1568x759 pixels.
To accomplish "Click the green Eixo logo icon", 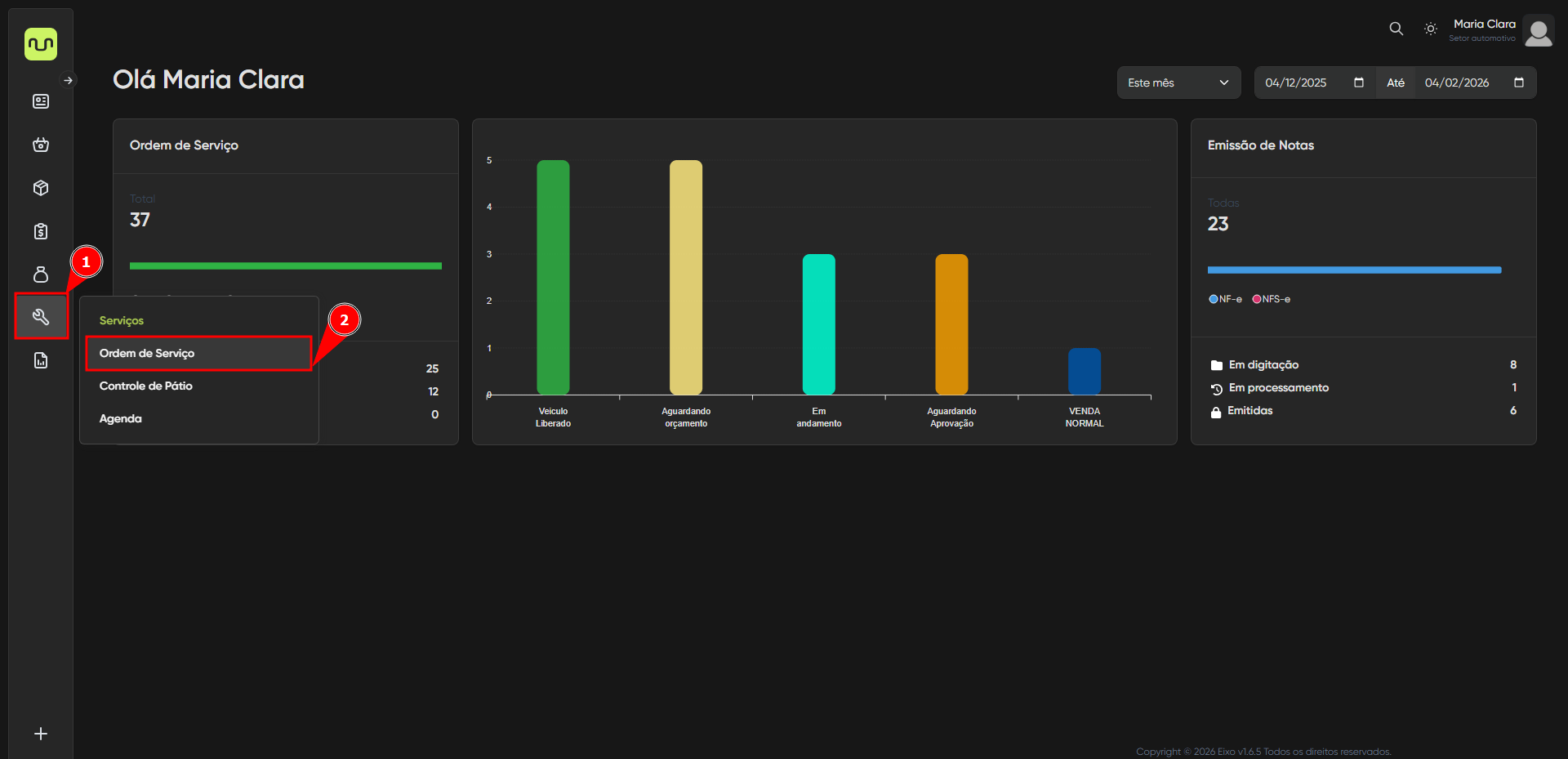I will 41,44.
